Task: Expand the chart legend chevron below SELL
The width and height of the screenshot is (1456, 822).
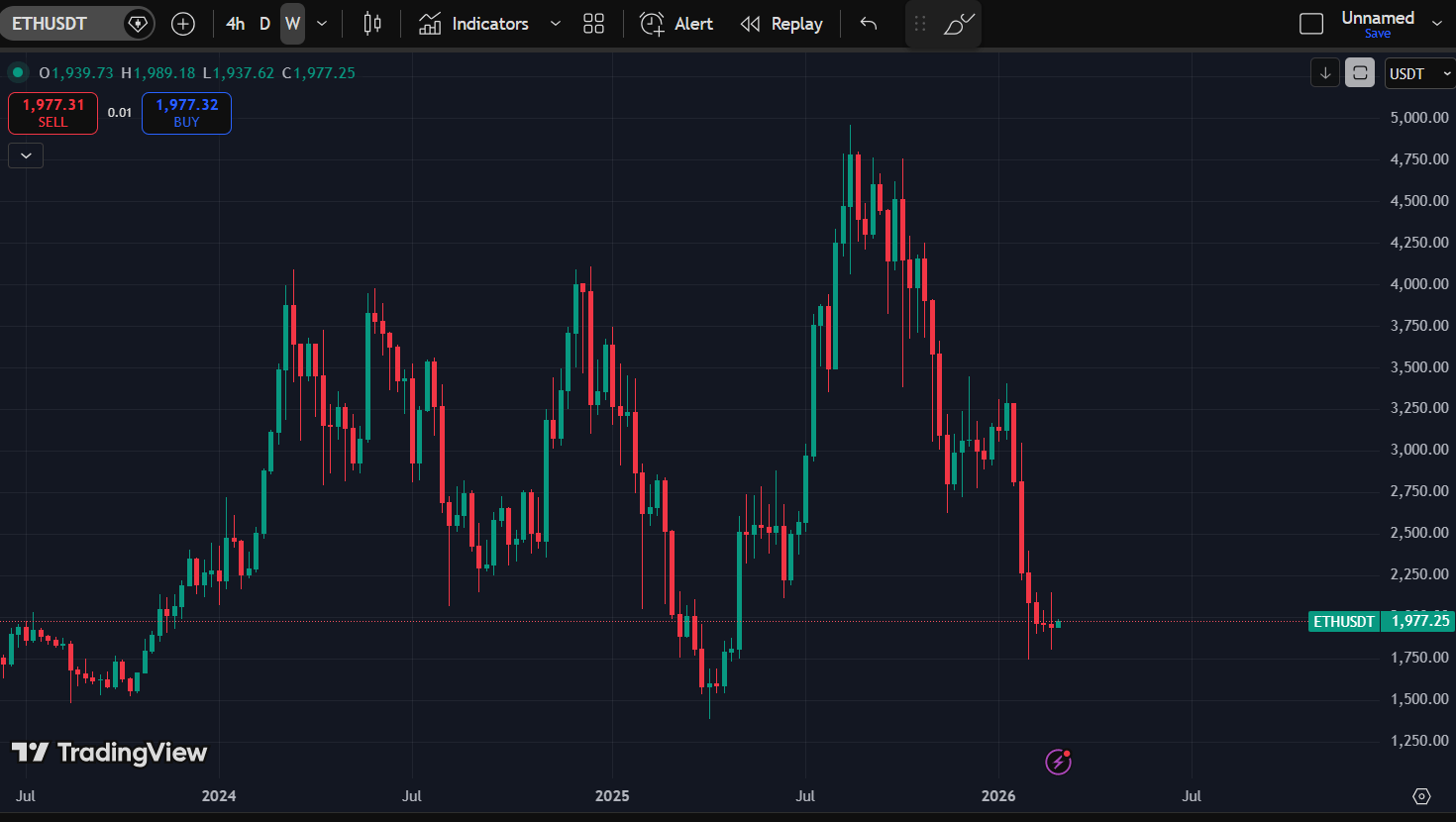Action: (x=26, y=155)
